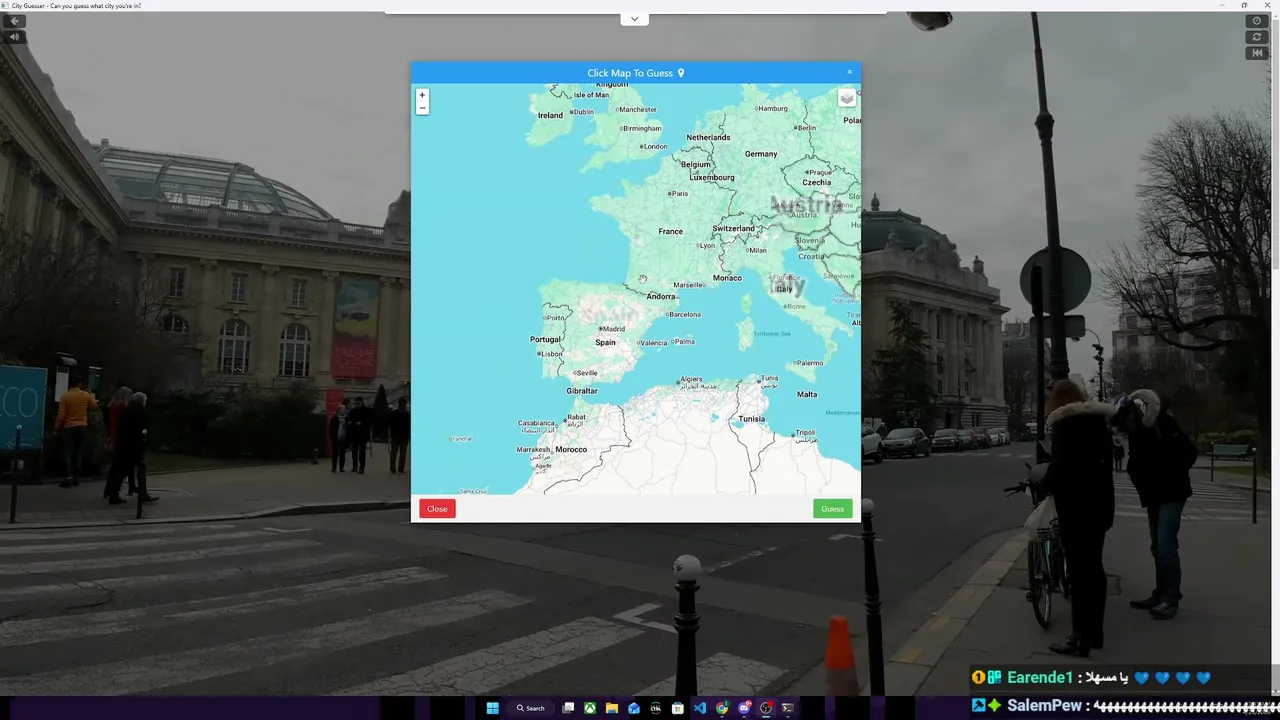Screen dimensions: 1280x720
Task: Zoom in on the guess map
Action: coord(422,95)
